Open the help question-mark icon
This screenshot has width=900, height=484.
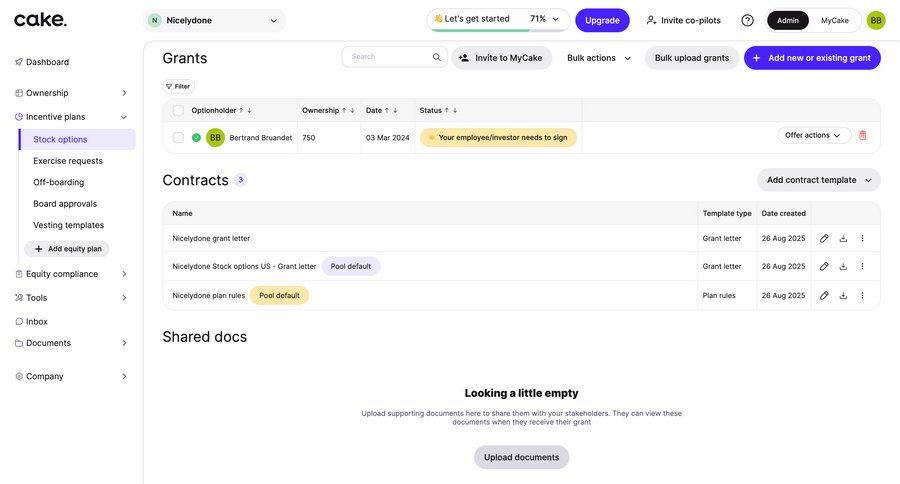(x=747, y=20)
